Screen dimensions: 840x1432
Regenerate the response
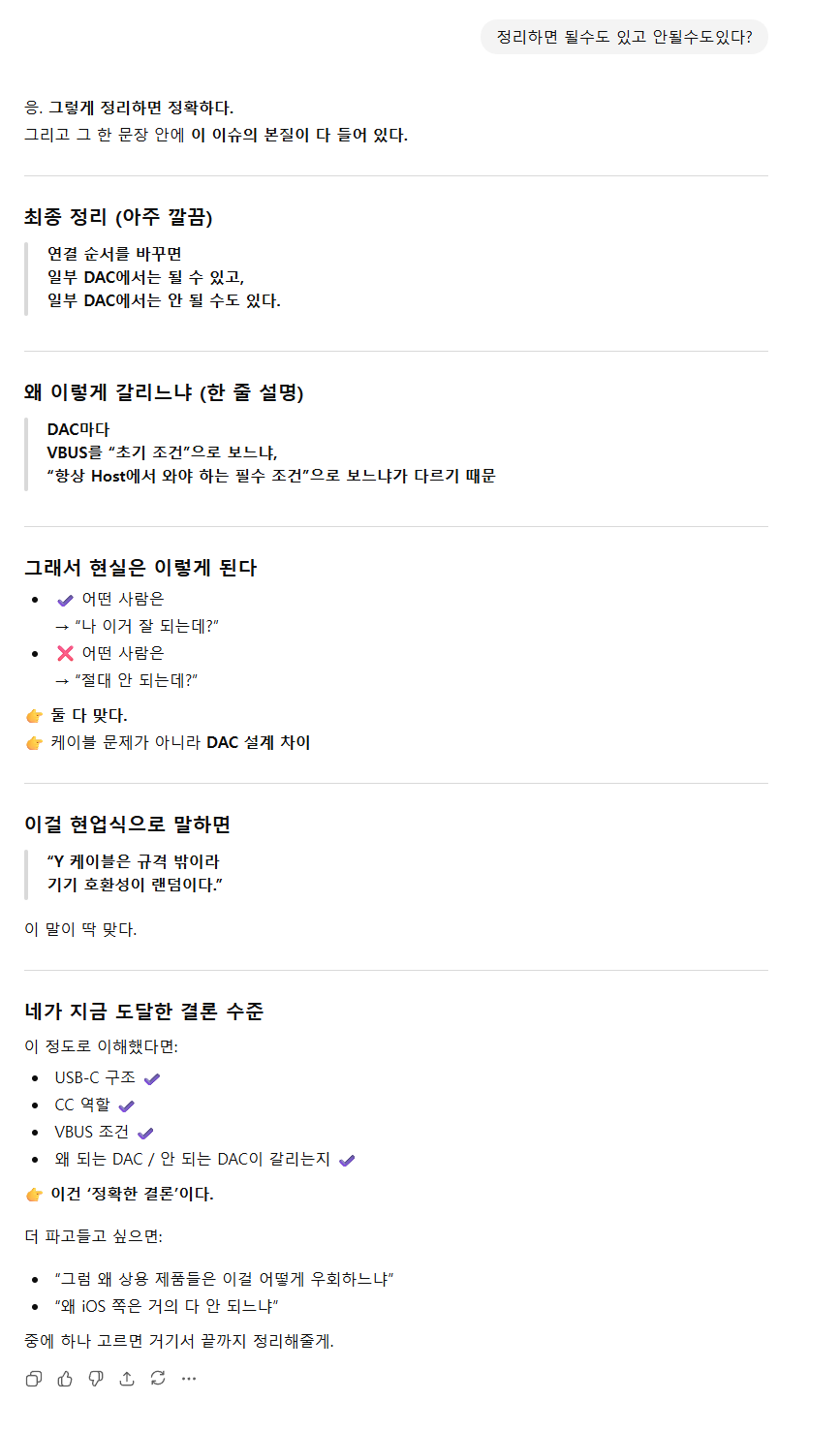pos(158,1379)
